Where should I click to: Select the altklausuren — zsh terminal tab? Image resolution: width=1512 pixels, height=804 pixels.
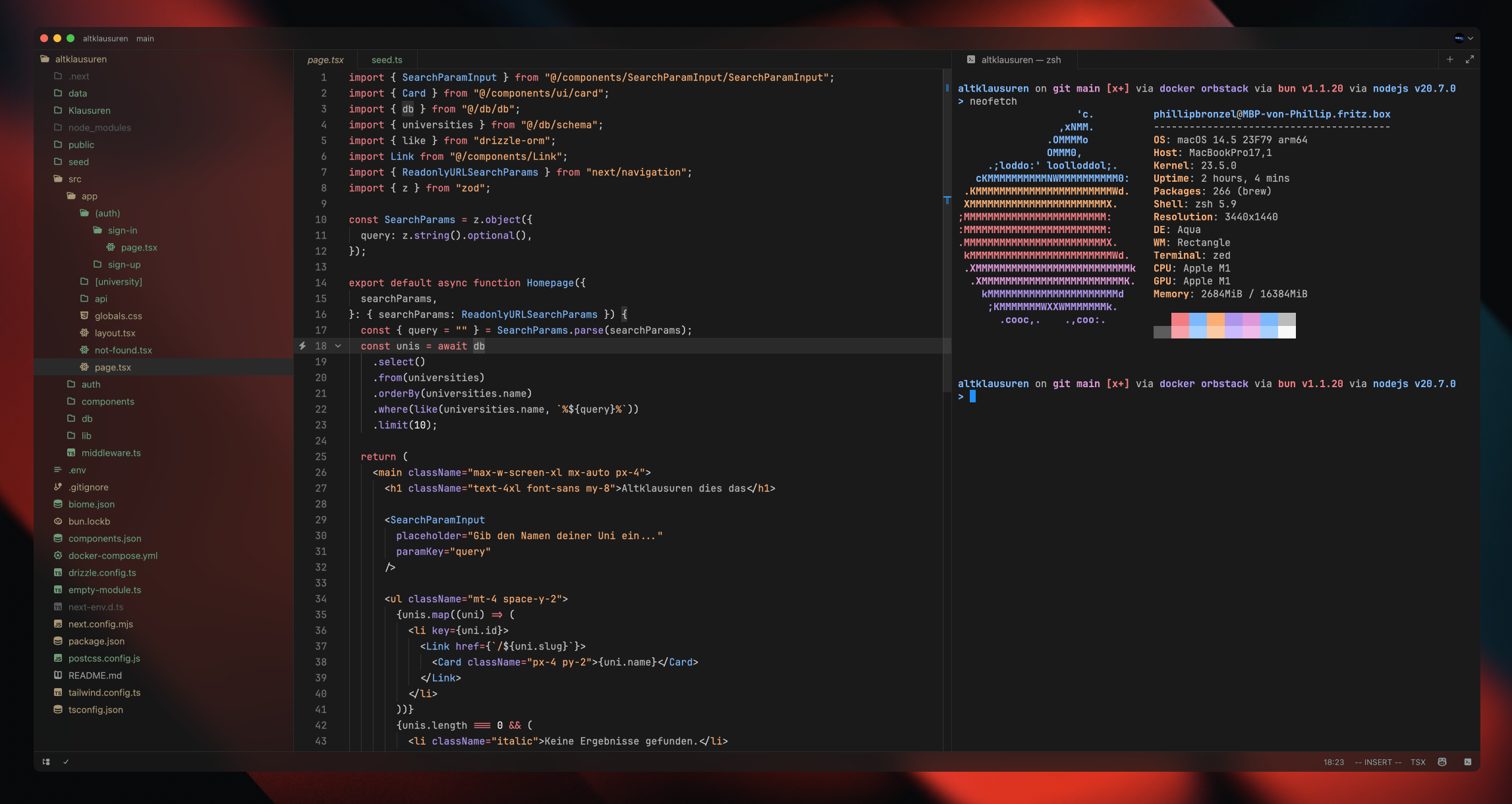[1015, 59]
